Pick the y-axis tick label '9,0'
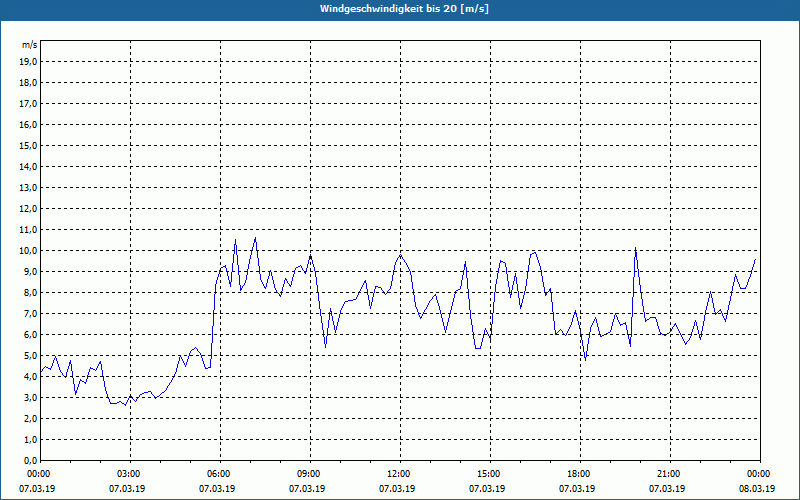 tap(30, 271)
